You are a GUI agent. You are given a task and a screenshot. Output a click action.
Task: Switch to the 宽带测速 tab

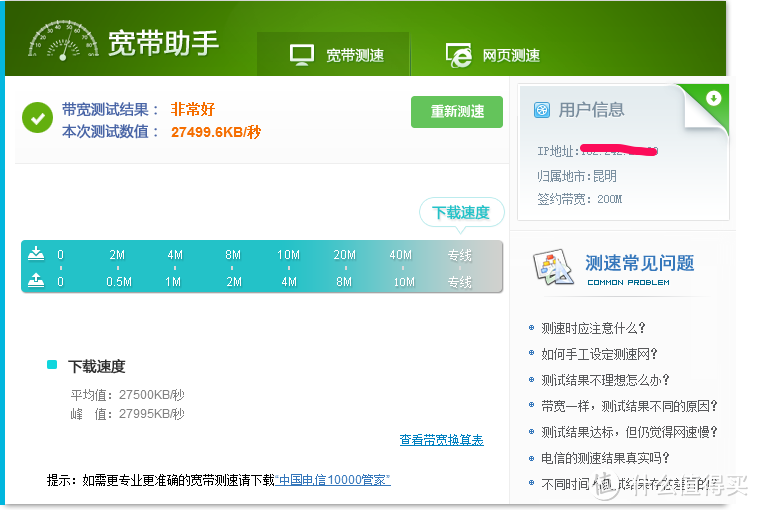(x=333, y=54)
